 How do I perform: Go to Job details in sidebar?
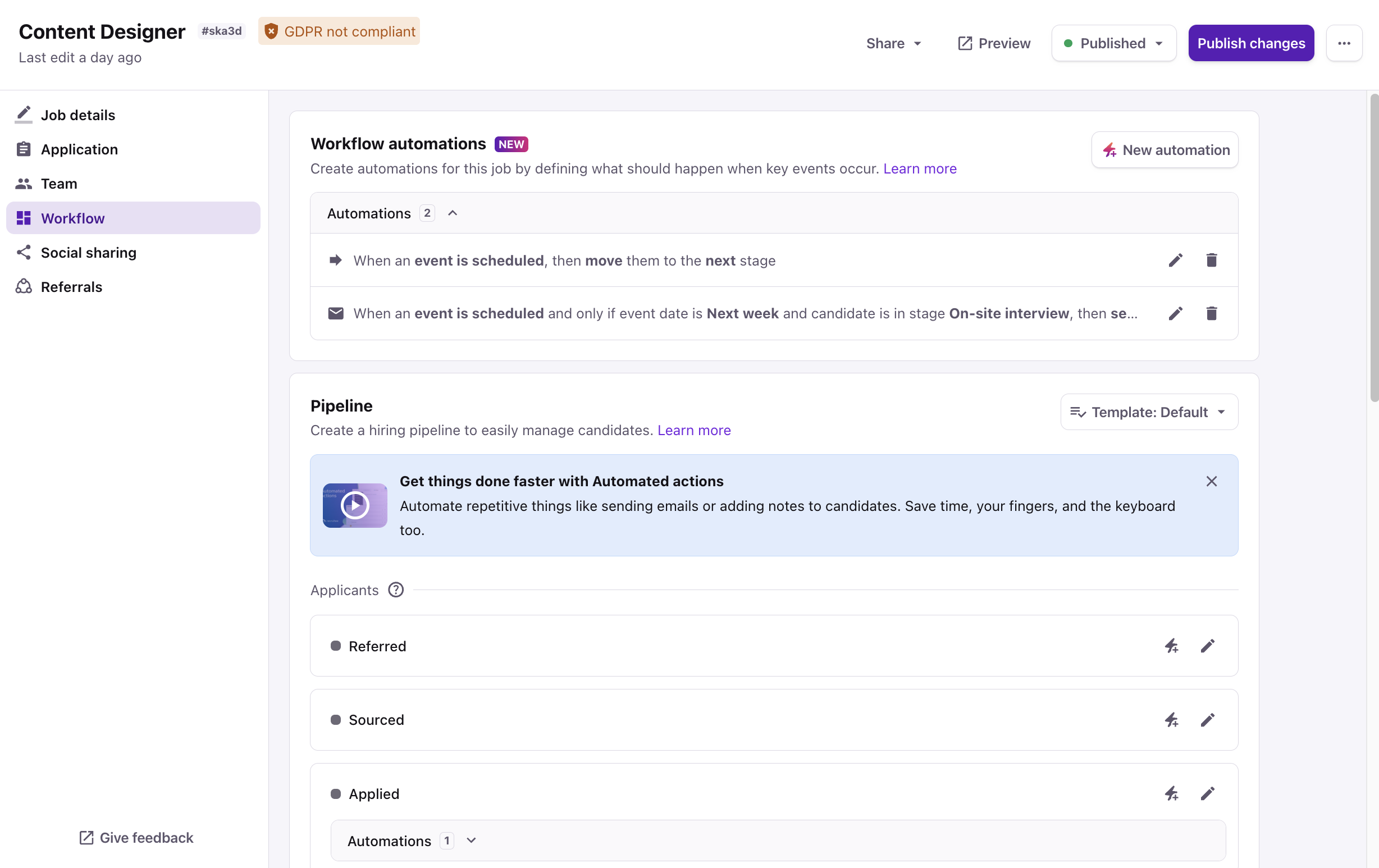point(77,115)
